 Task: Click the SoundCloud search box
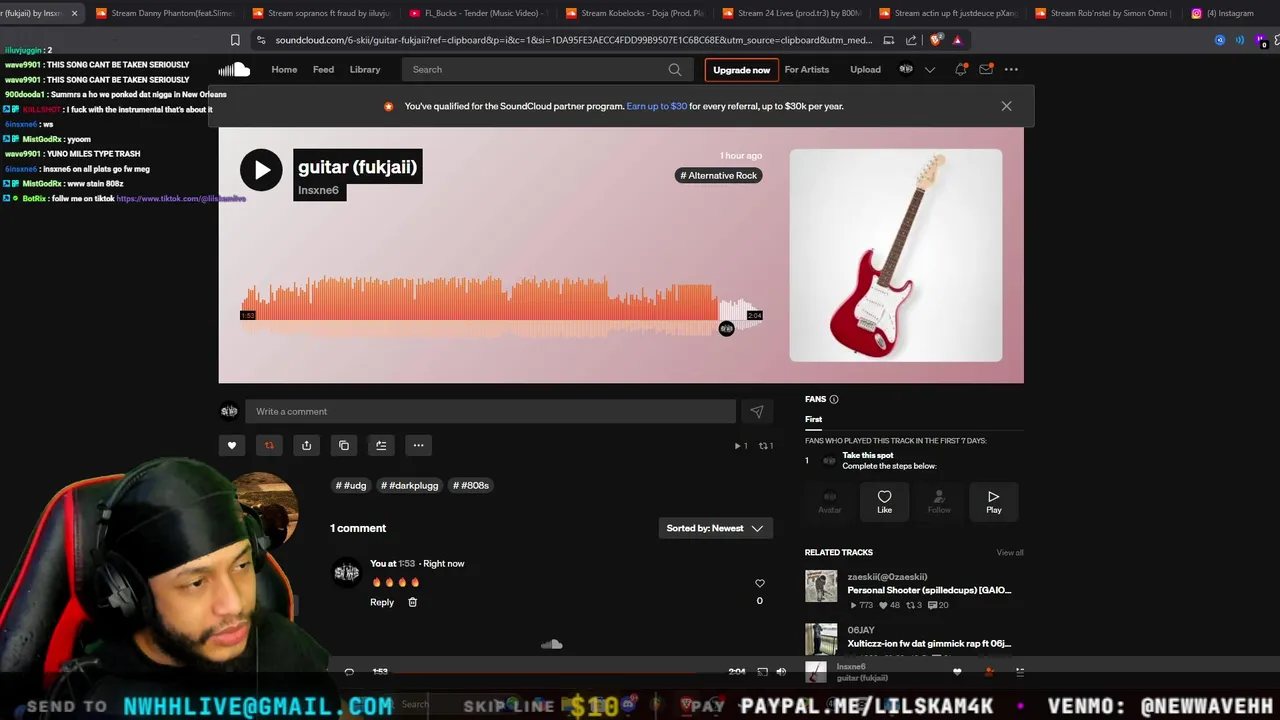point(547,69)
